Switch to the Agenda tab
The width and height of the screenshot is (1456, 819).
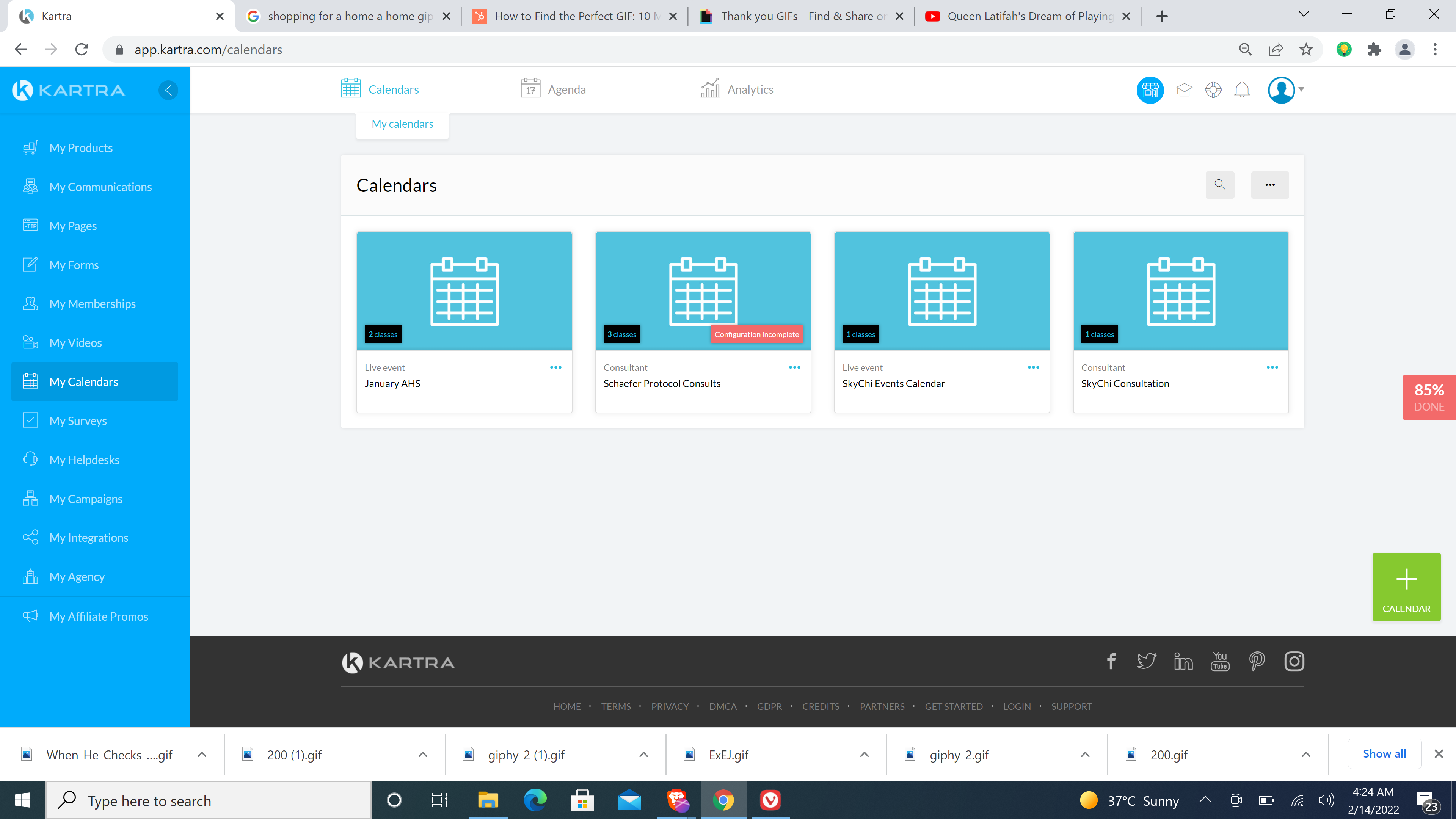click(x=553, y=89)
